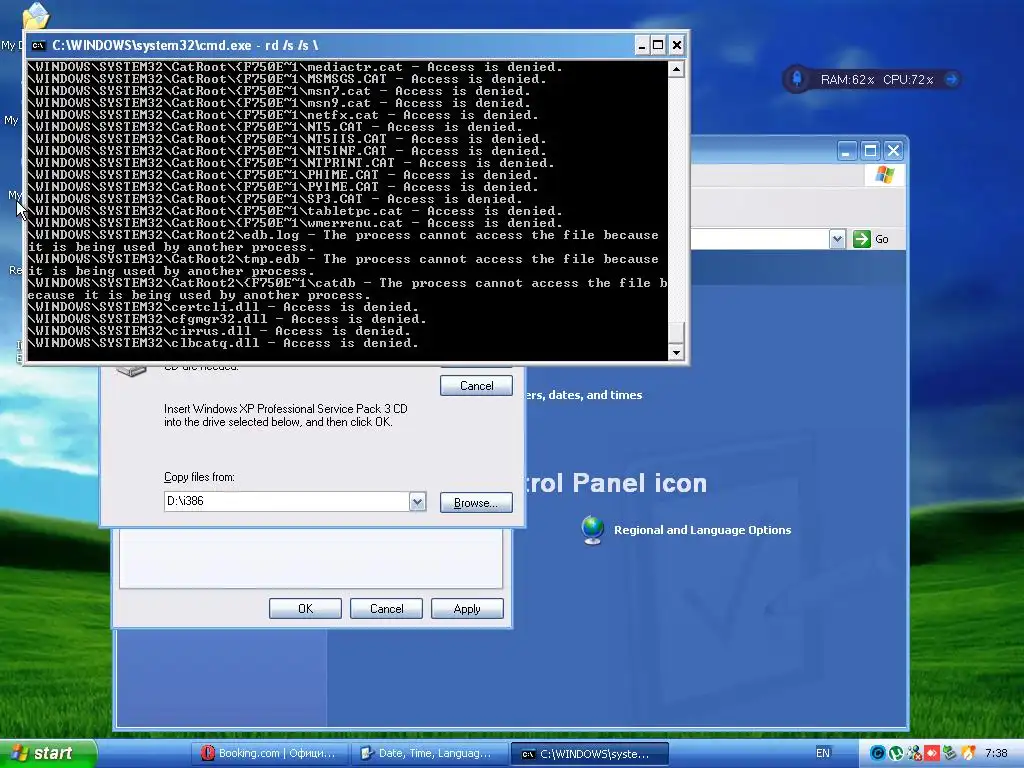Switch to the C:\WINDOWS\system32 cmd taskbar window
Image resolution: width=1024 pixels, height=768 pixels.
pyautogui.click(x=590, y=753)
